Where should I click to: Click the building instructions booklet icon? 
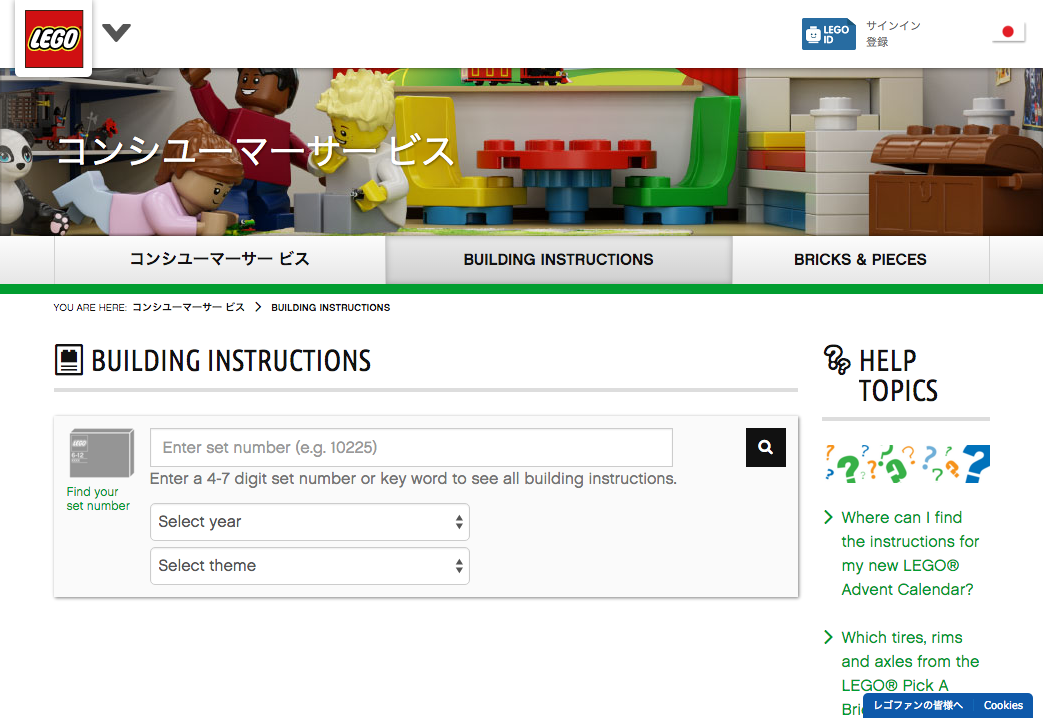(69, 360)
